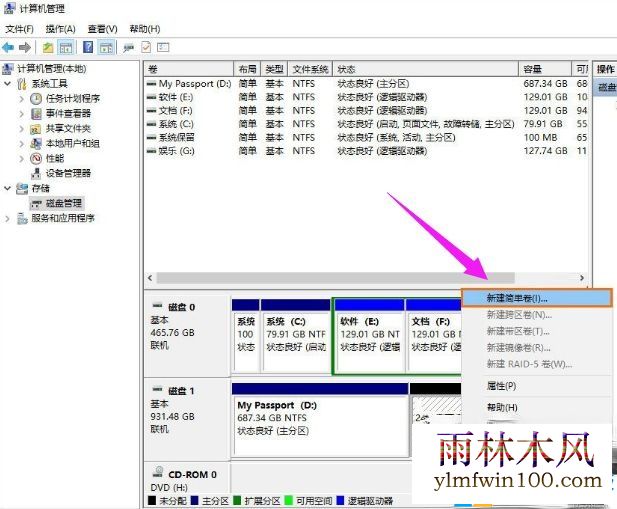Click the toolbar icon right of action pane icon
Image resolution: width=617 pixels, height=509 pixels.
128,48
